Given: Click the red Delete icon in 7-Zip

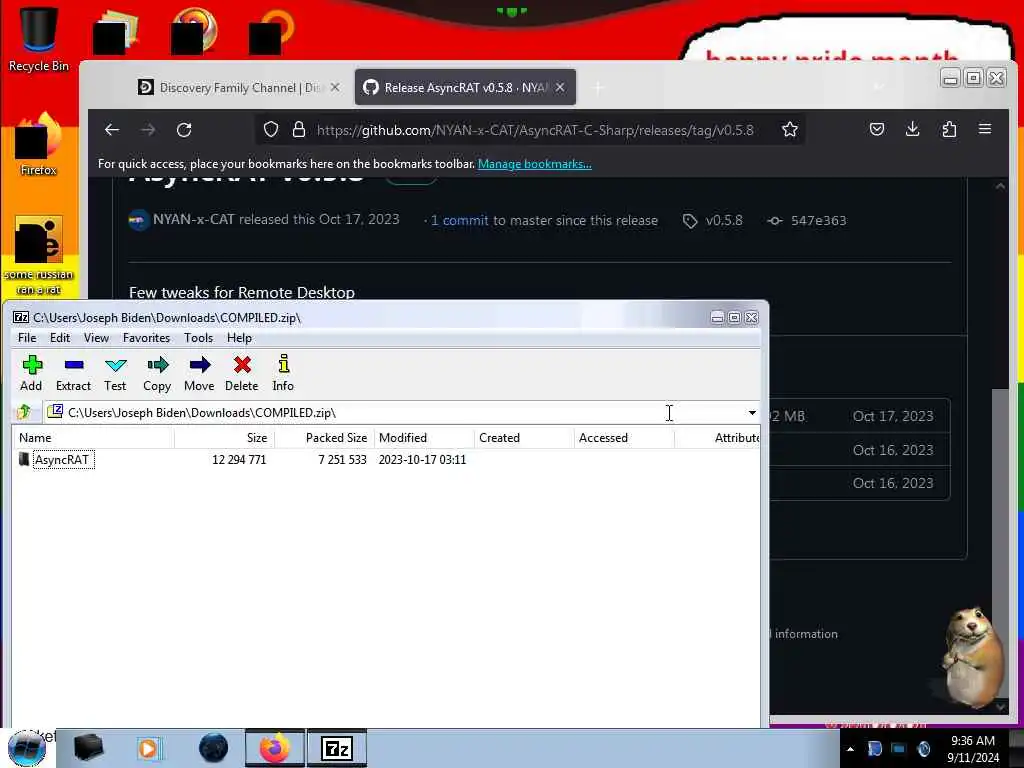Looking at the screenshot, I should tap(242, 373).
